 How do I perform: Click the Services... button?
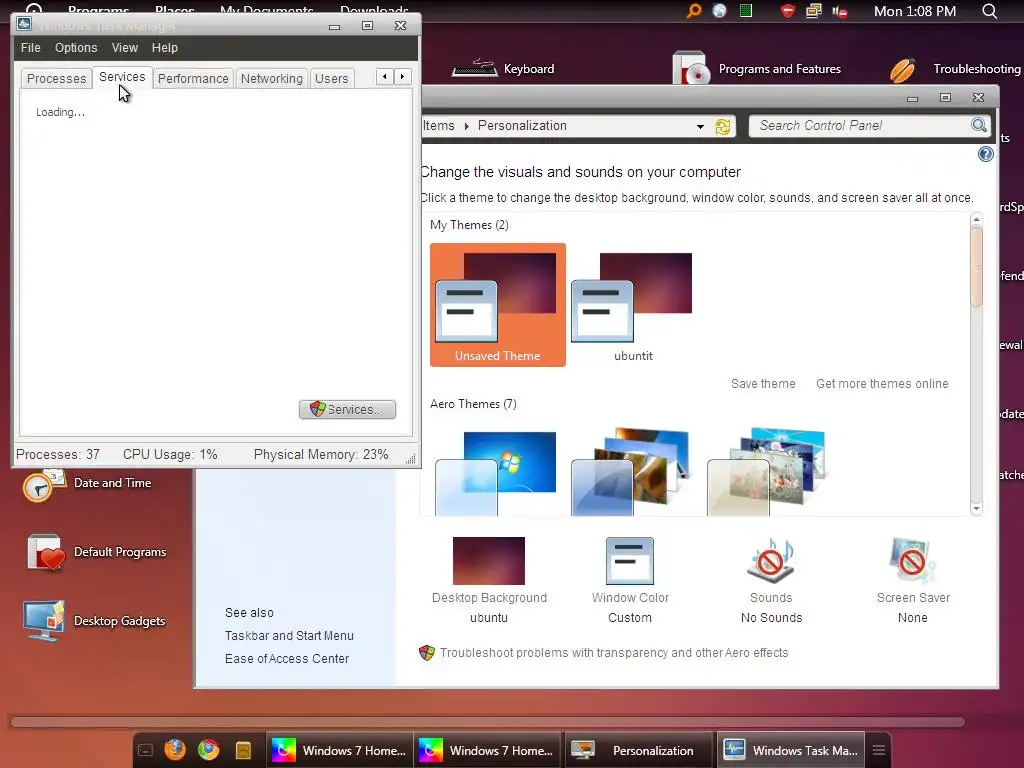pos(347,409)
